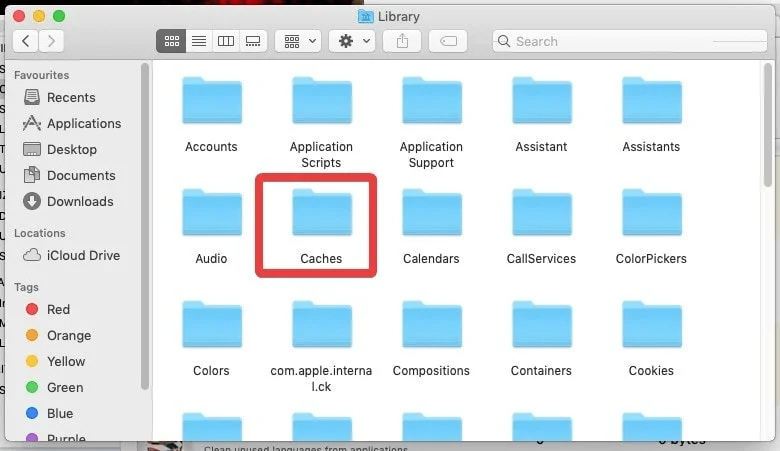The height and width of the screenshot is (451, 780).
Task: Open the group-by arrangement dropdown
Action: coord(297,41)
